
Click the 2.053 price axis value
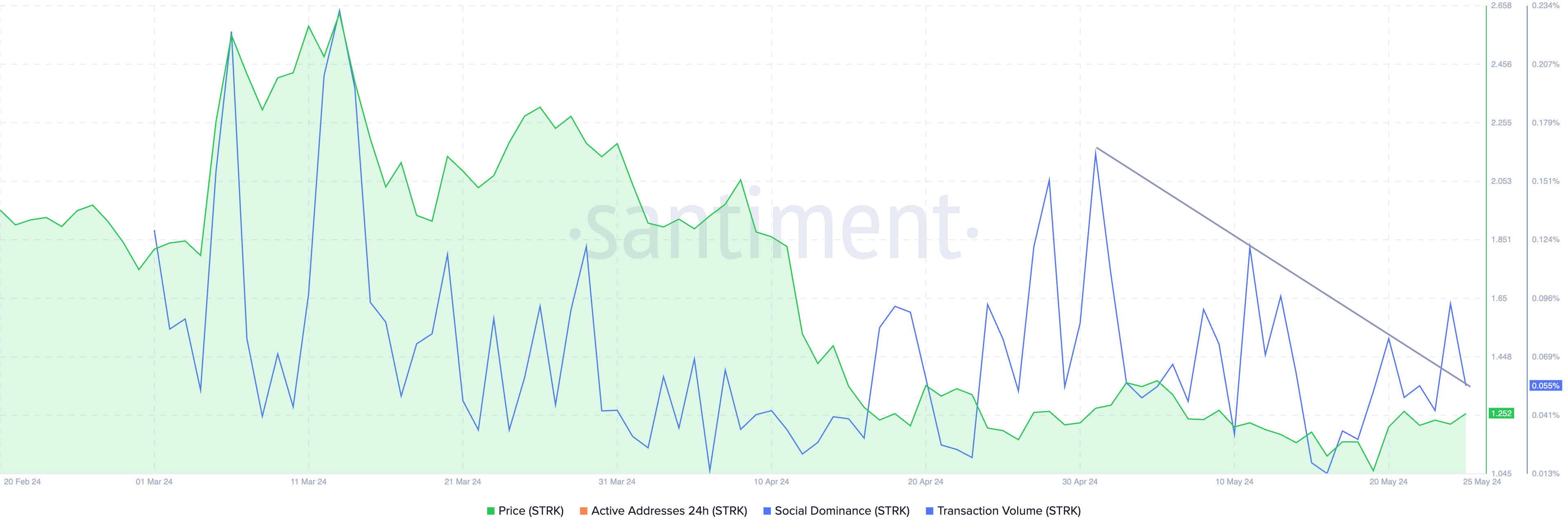click(1501, 181)
